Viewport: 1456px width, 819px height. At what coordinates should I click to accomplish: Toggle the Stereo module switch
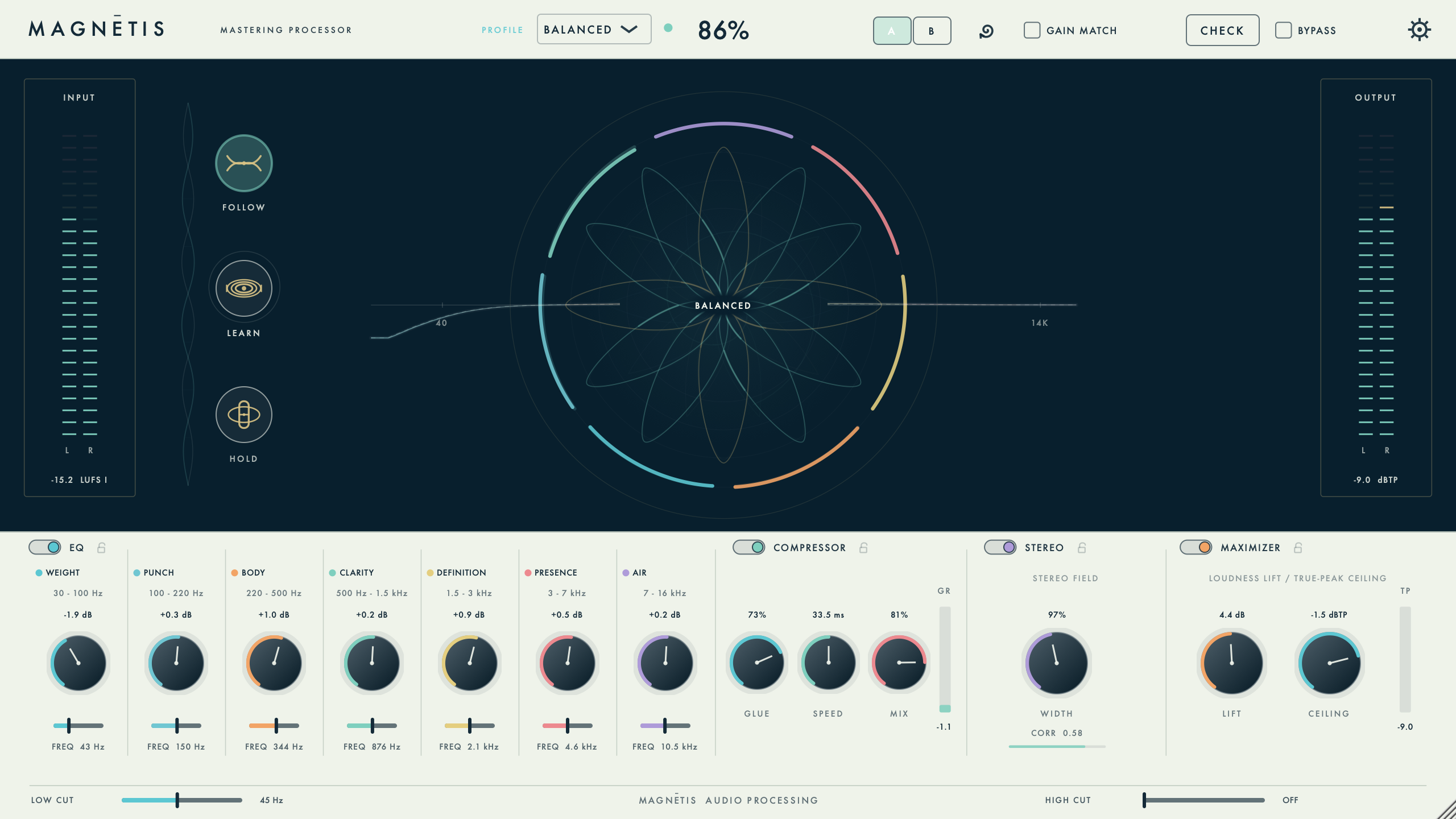click(x=1000, y=547)
